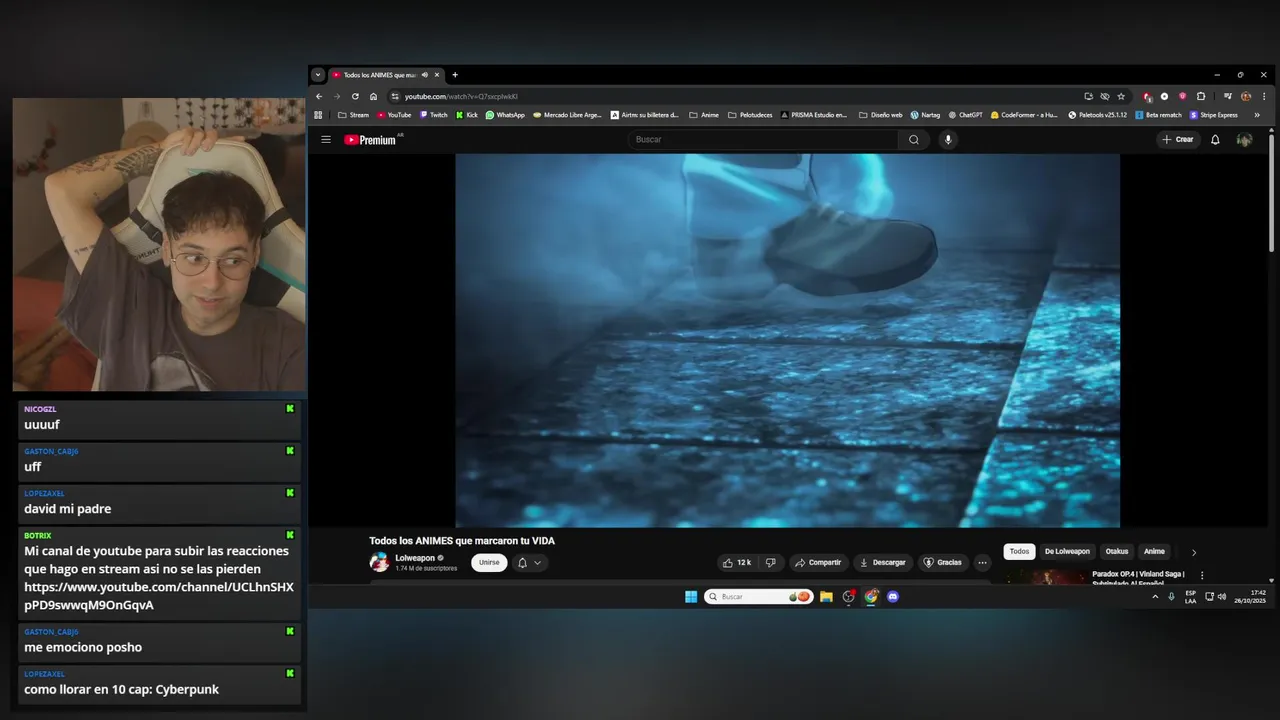
Task: Open File Explorer from the taskbar
Action: point(826,597)
